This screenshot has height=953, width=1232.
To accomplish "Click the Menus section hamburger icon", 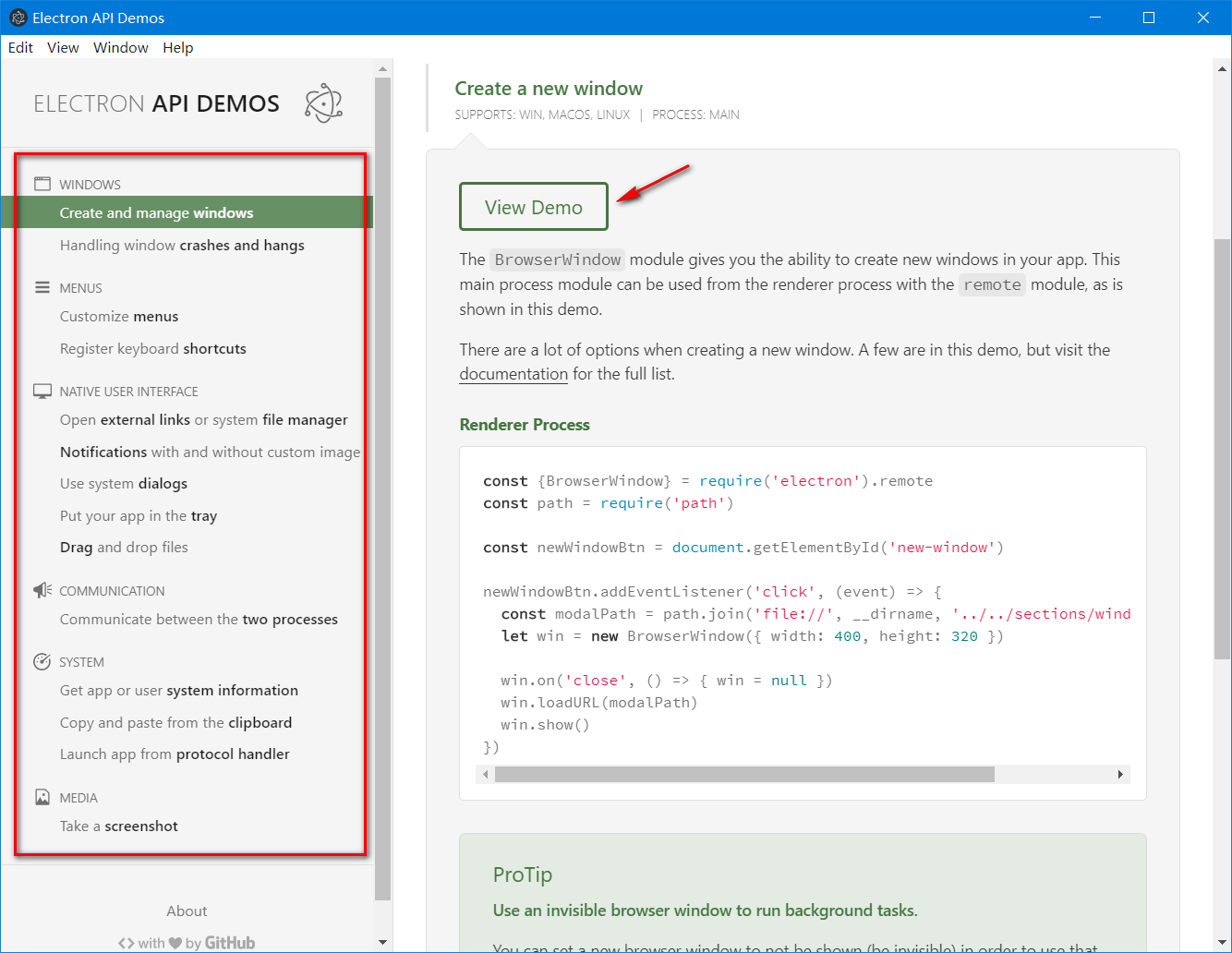I will point(42,287).
